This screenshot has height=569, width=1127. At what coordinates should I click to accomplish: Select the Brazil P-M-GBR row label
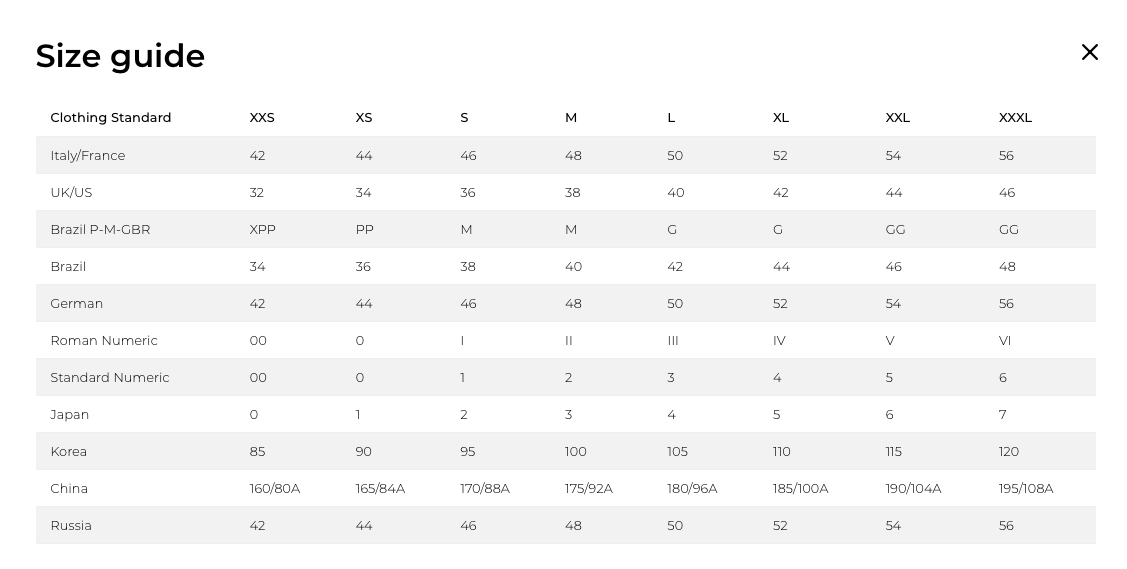(x=100, y=230)
